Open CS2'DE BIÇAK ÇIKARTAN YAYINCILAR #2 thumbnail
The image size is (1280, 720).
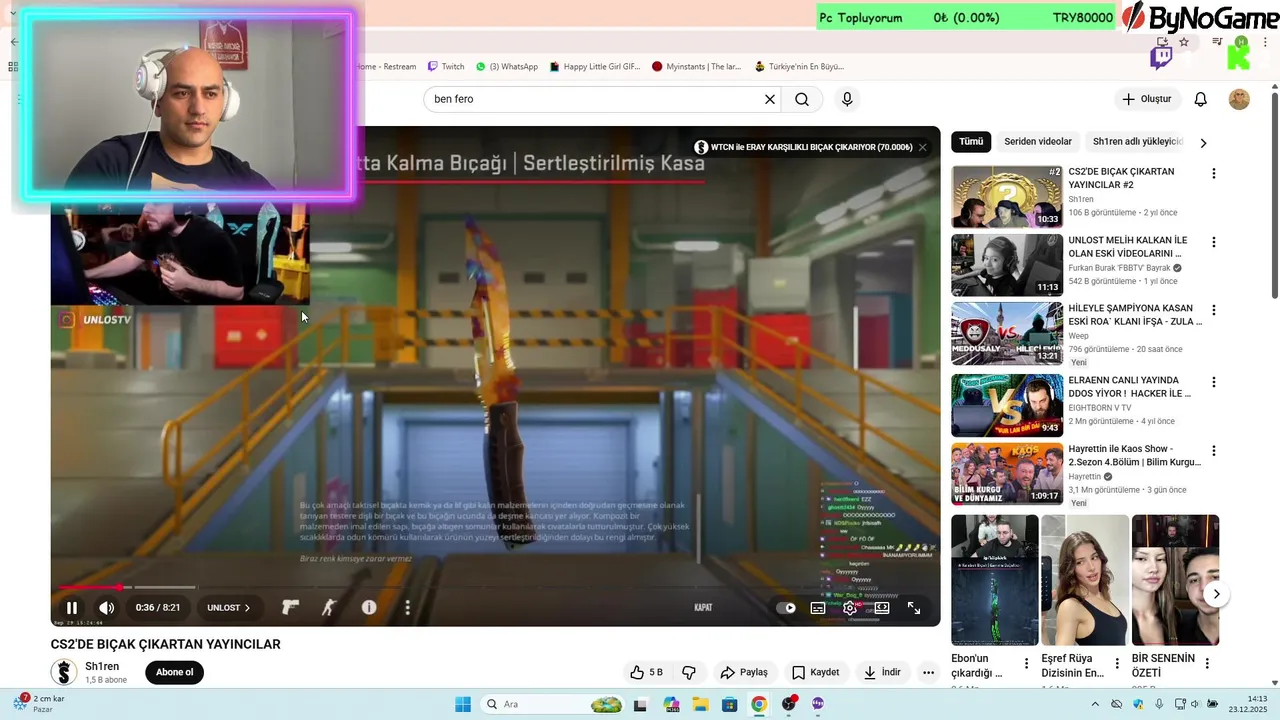click(1007, 197)
